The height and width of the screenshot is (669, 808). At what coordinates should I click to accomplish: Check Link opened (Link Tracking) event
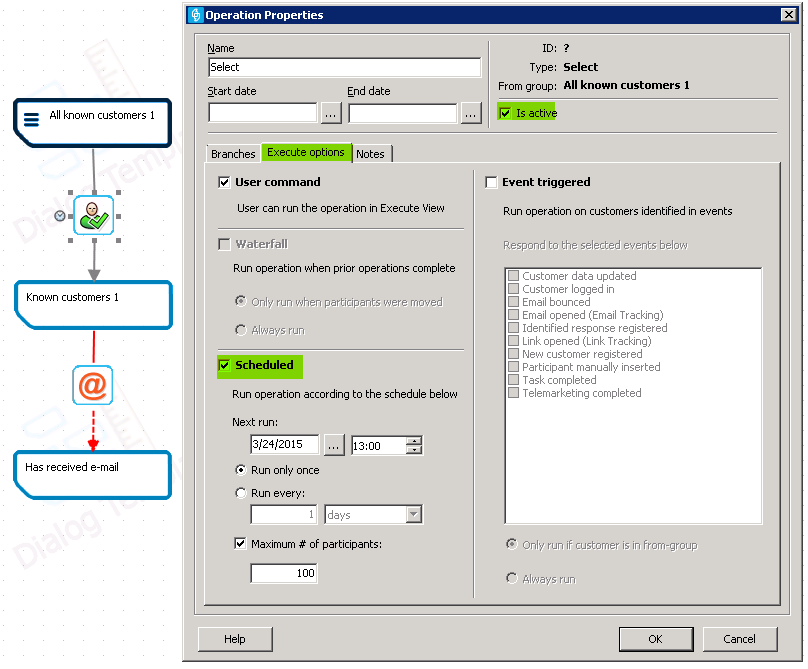[513, 341]
